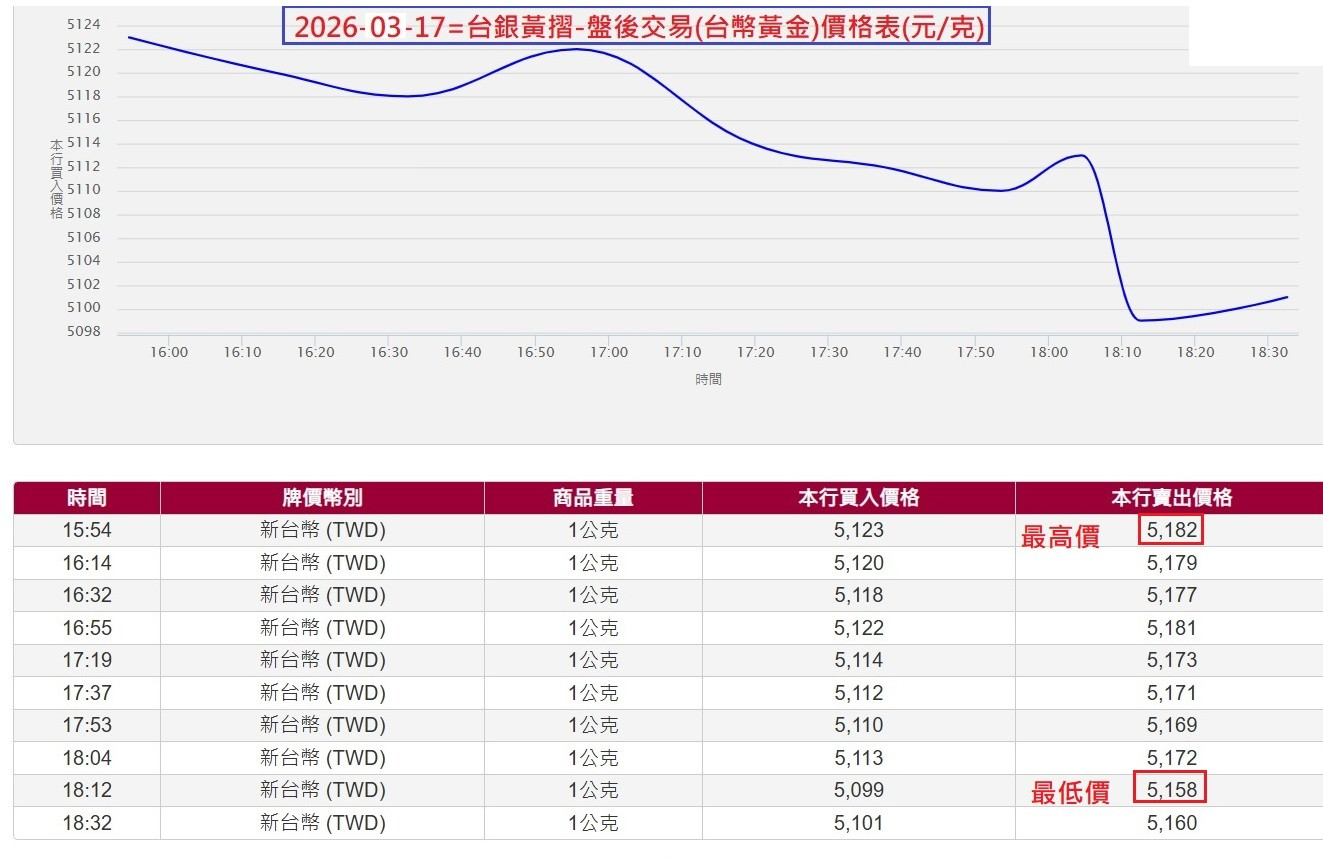The image size is (1323, 859).
Task: Click the 最高價 red label
Action: (1060, 537)
